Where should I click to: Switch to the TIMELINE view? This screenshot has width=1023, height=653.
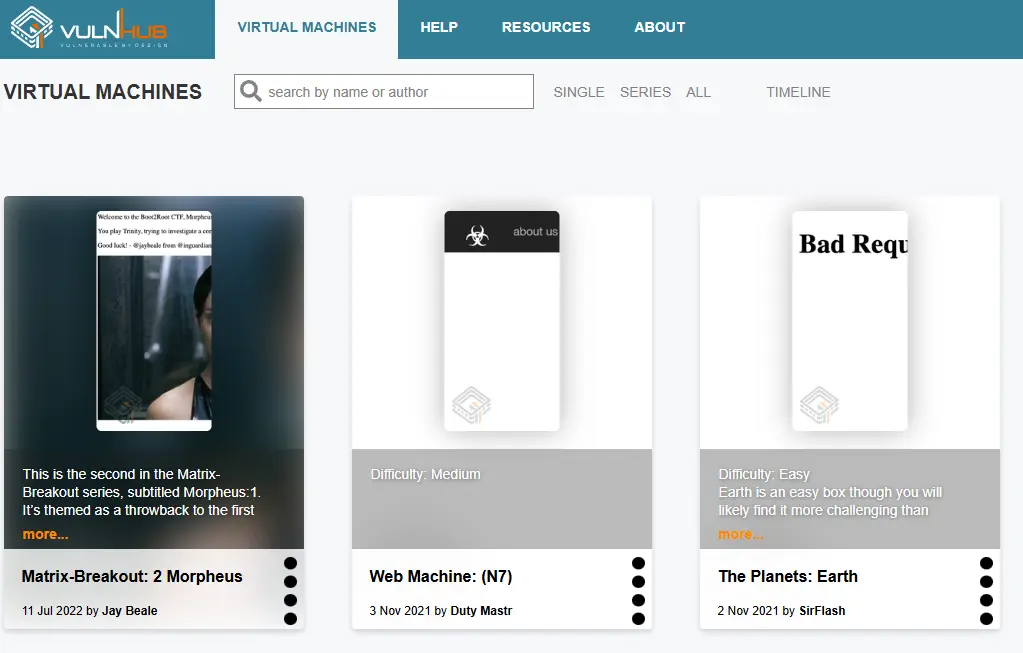click(x=798, y=92)
